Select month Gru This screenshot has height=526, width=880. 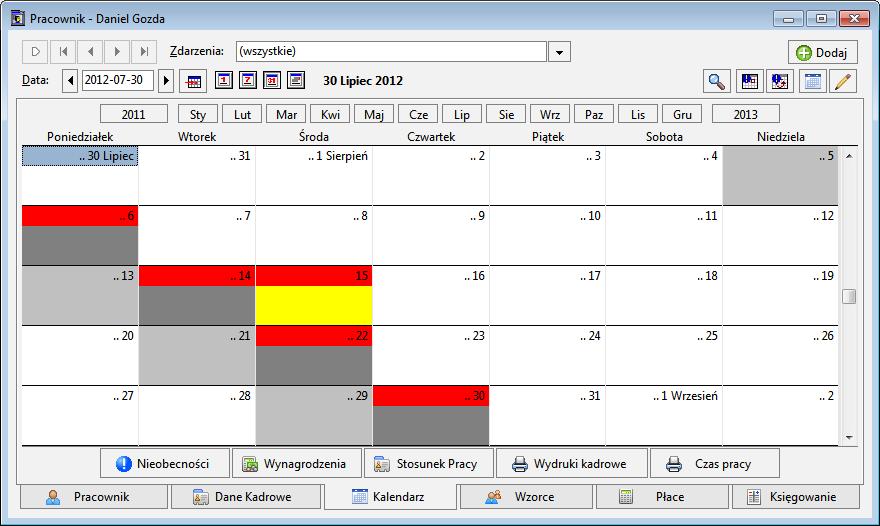(682, 114)
